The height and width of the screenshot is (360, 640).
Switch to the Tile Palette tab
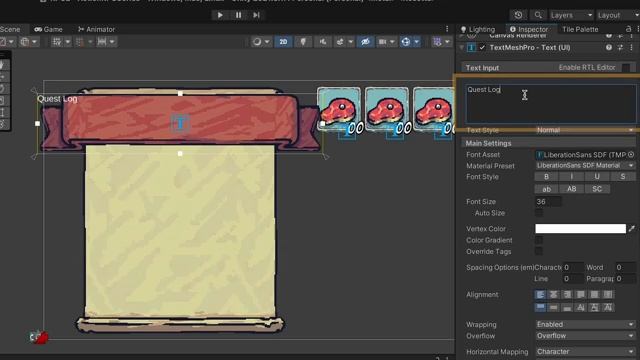tap(580, 29)
